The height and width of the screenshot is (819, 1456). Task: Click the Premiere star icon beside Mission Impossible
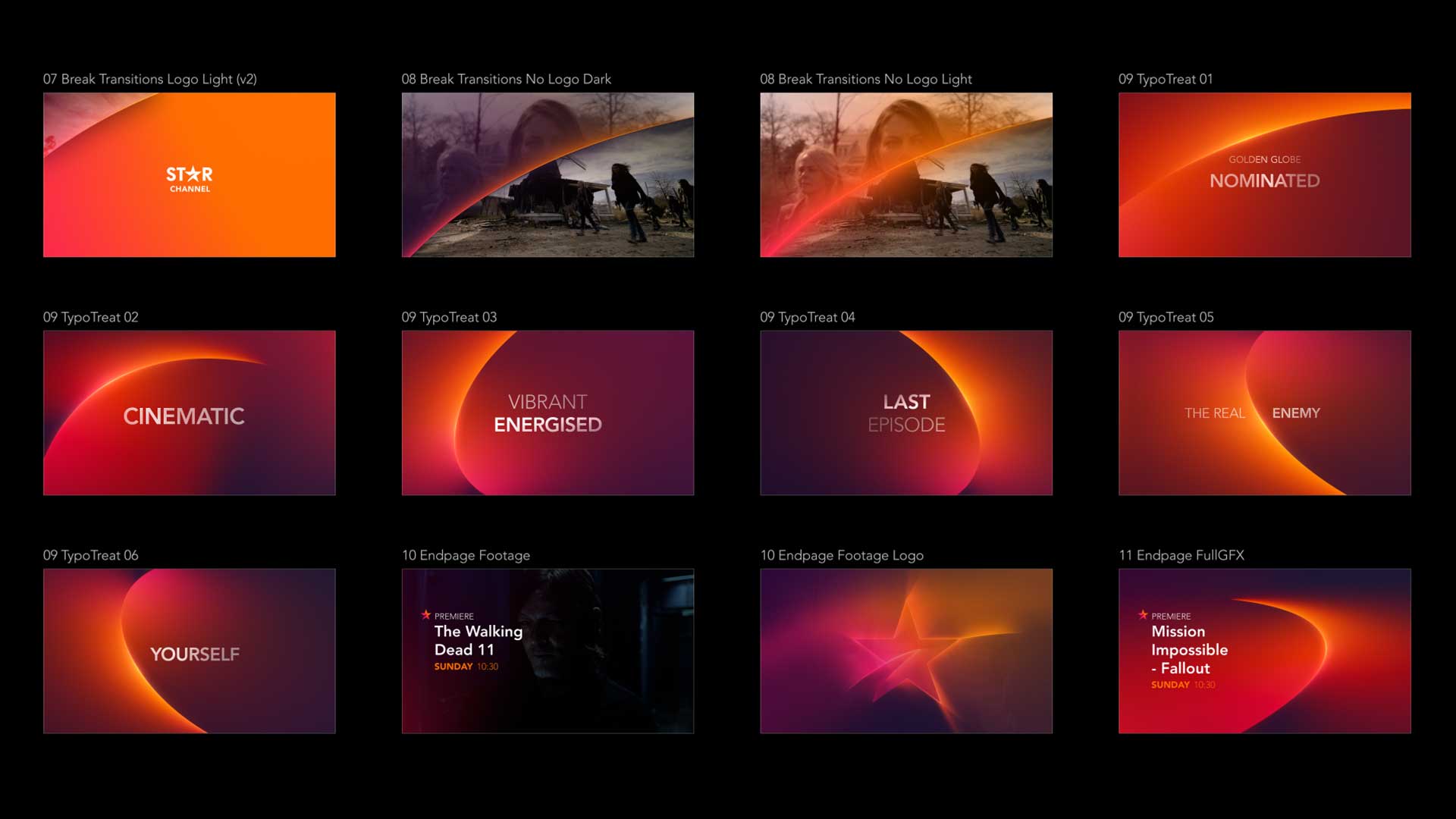point(1143,615)
